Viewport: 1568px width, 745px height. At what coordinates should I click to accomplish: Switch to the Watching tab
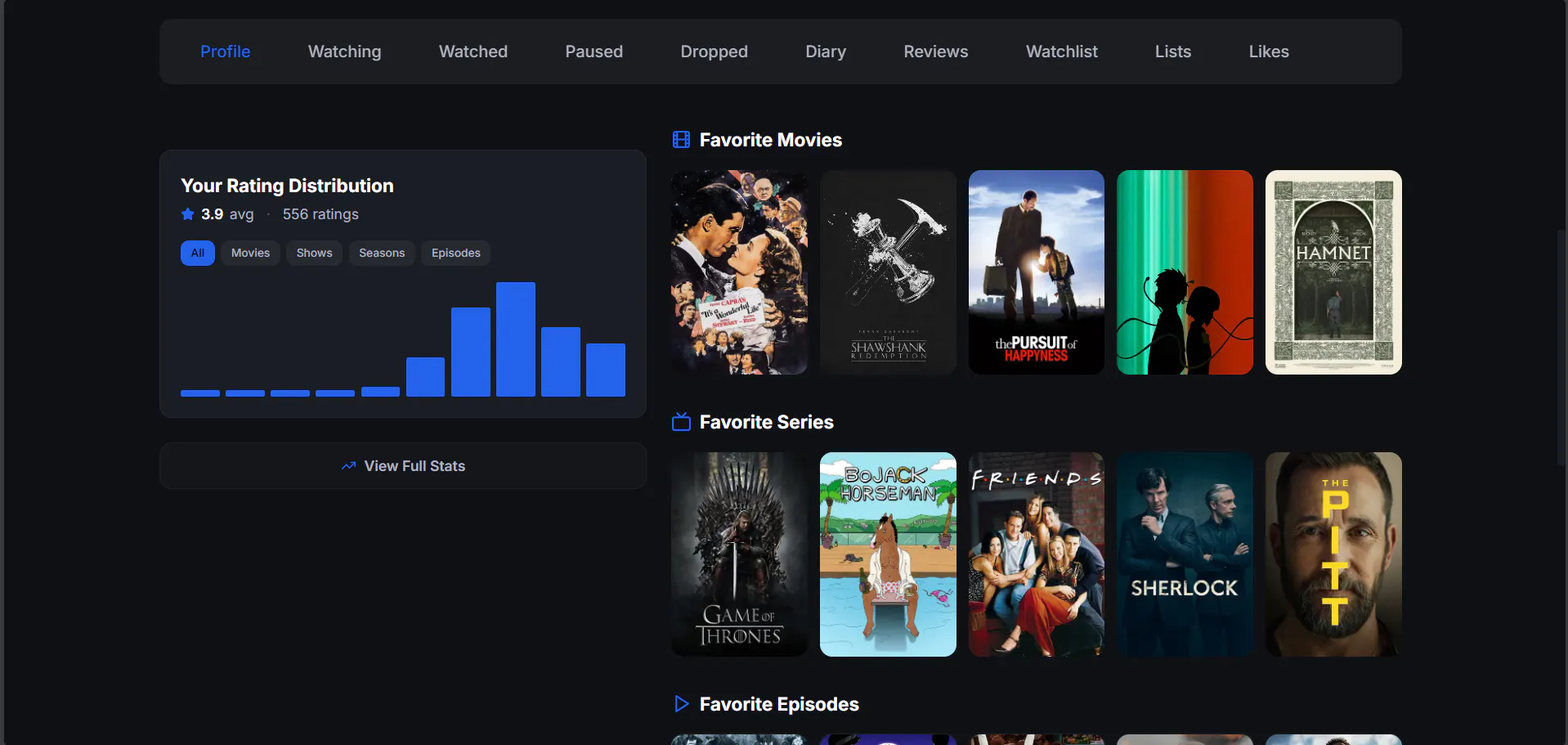[x=344, y=52]
